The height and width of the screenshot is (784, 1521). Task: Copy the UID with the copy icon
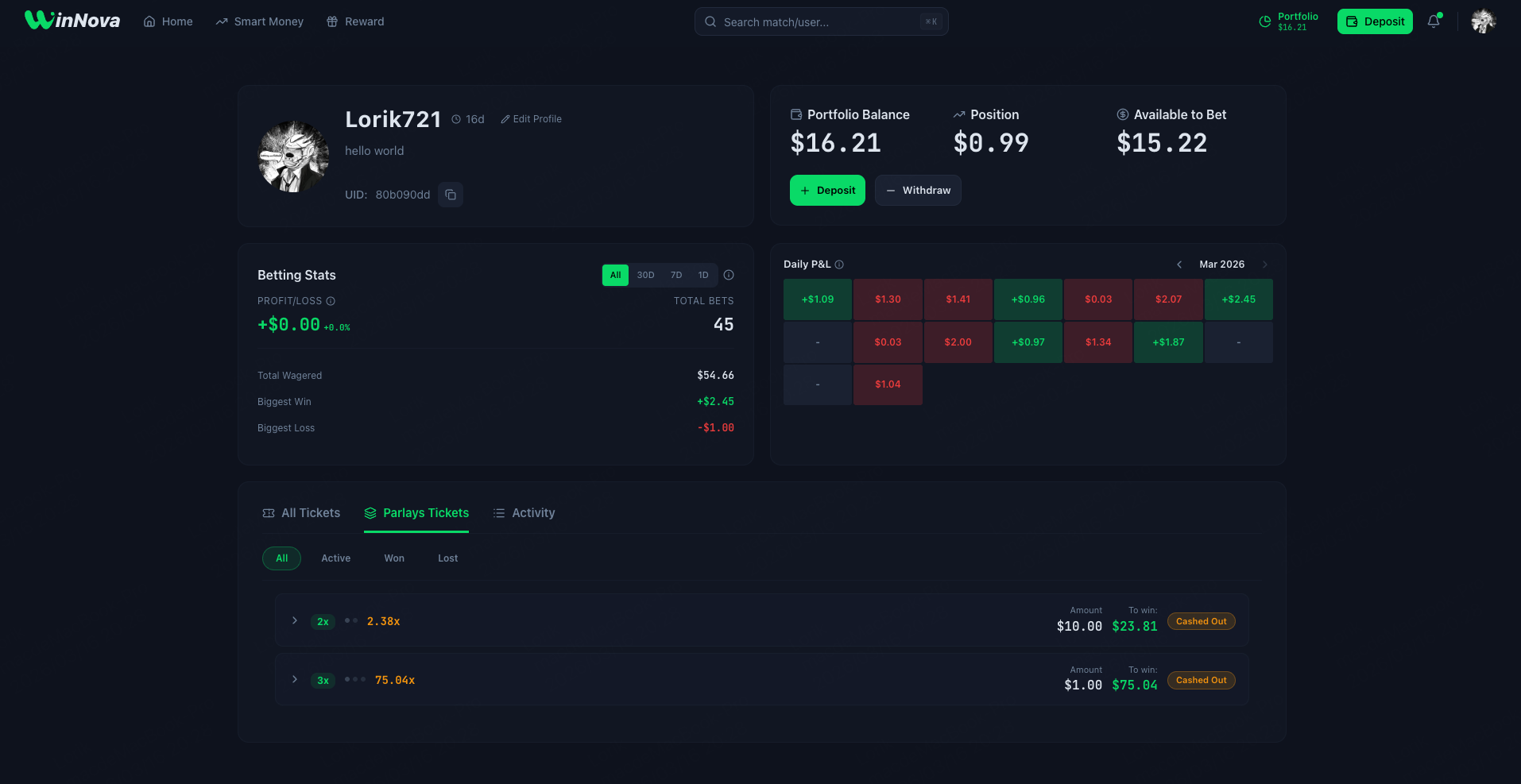click(451, 195)
